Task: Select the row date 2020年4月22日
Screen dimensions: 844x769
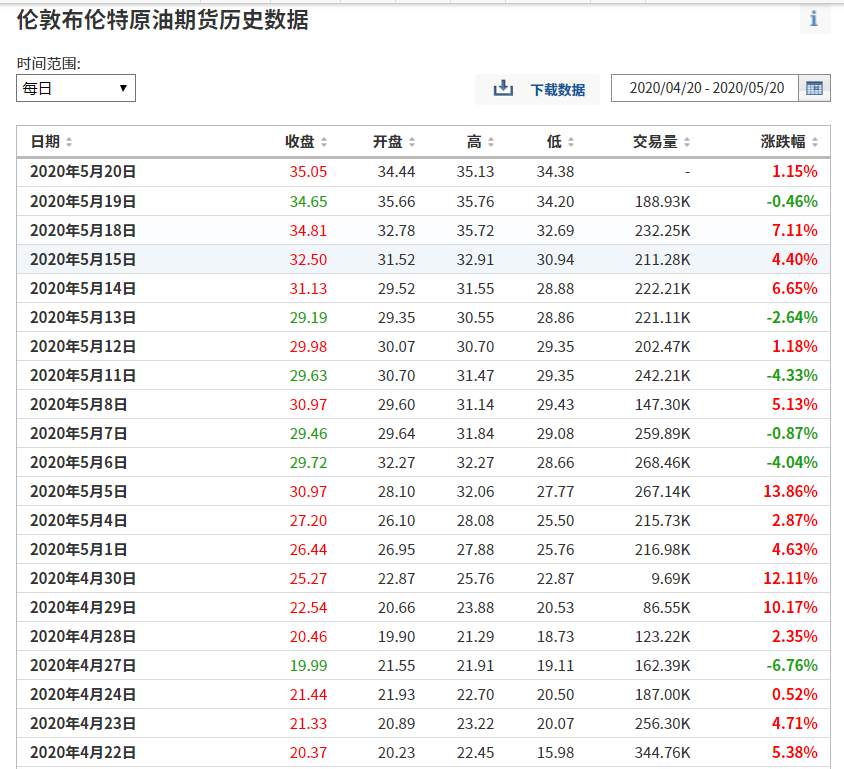Action: click(x=83, y=753)
